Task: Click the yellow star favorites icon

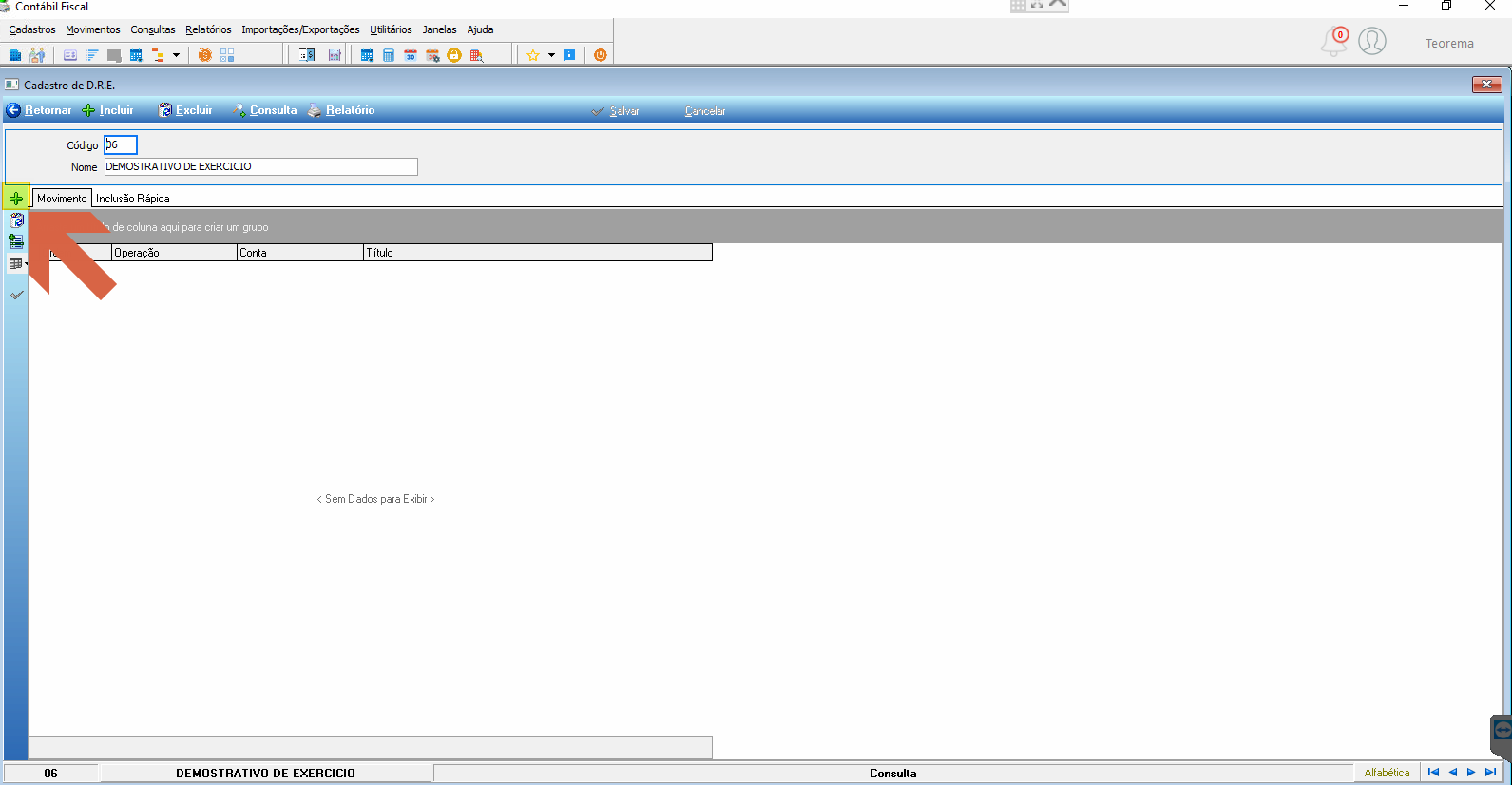Action: coord(533,55)
